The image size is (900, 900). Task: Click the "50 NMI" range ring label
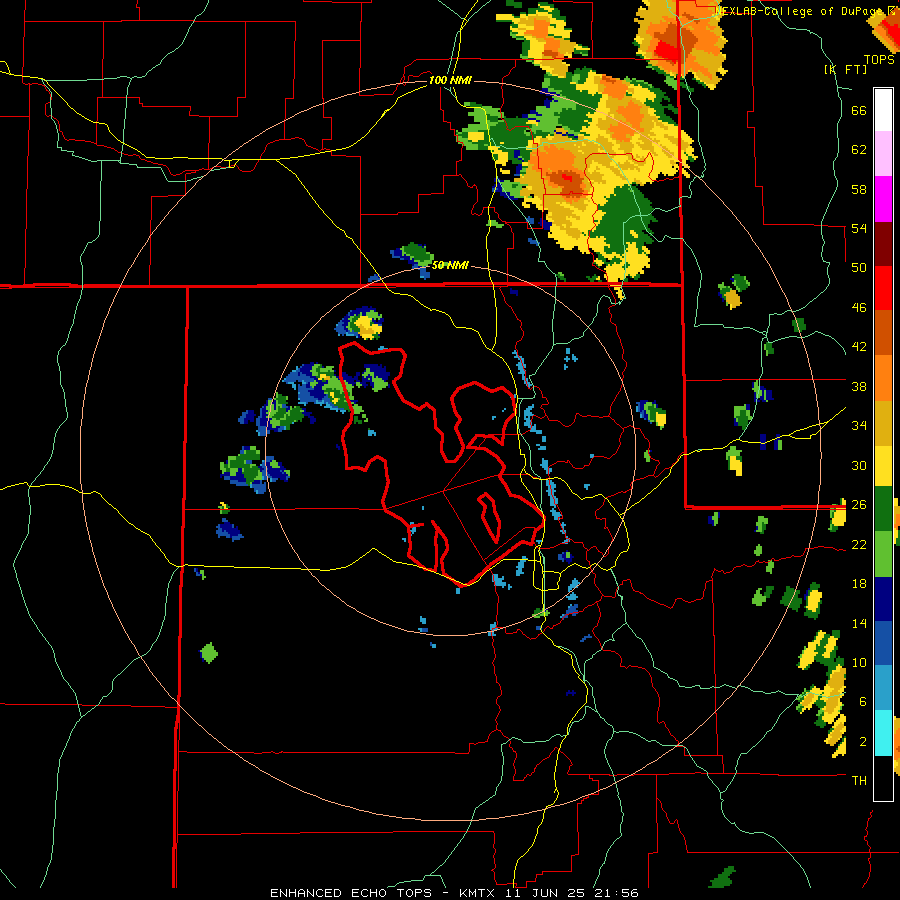(x=450, y=265)
